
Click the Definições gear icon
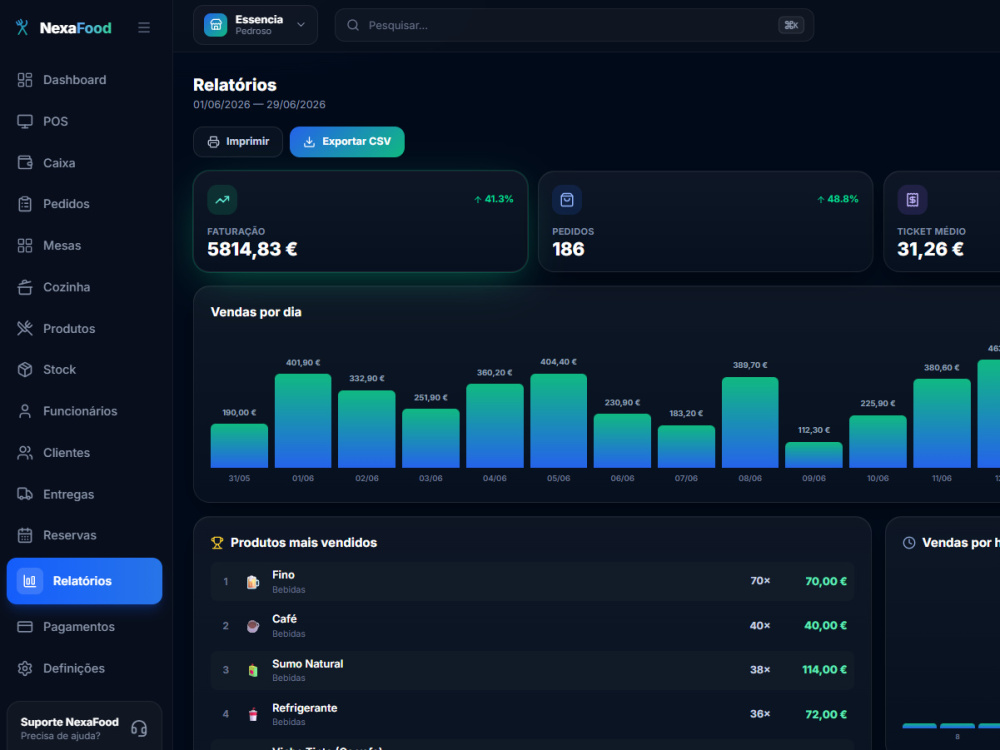25,668
